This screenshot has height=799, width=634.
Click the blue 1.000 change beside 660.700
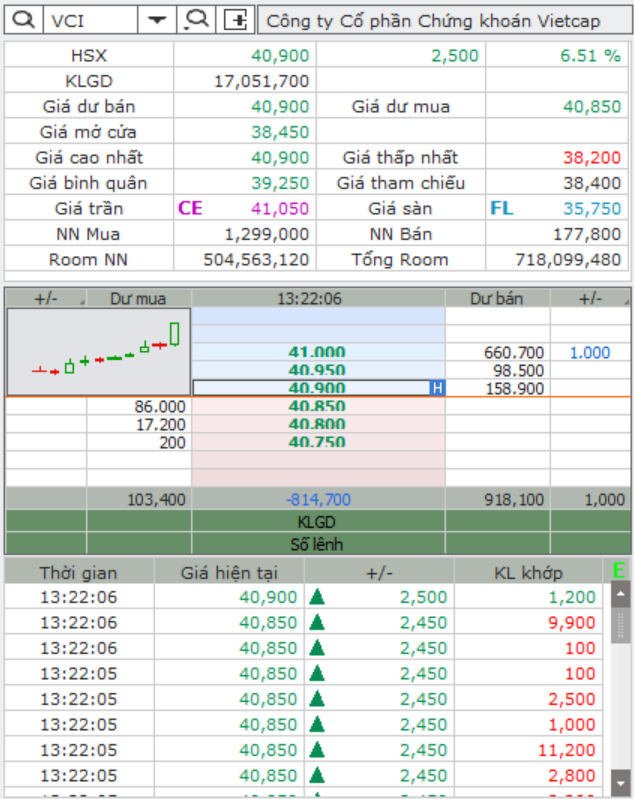coord(590,353)
